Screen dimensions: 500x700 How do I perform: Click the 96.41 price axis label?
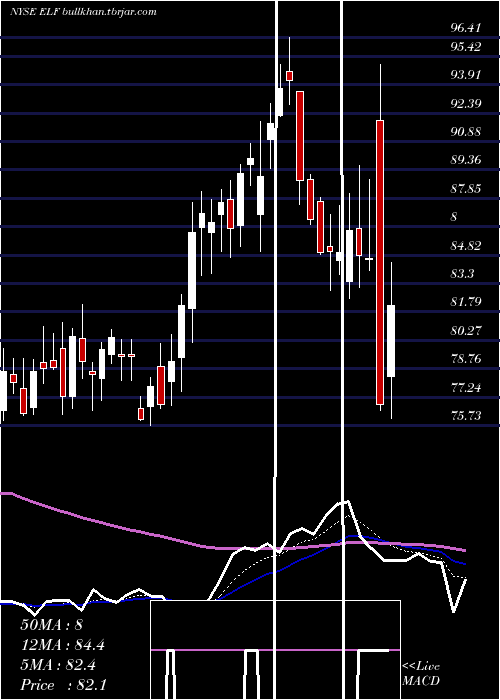(x=466, y=28)
